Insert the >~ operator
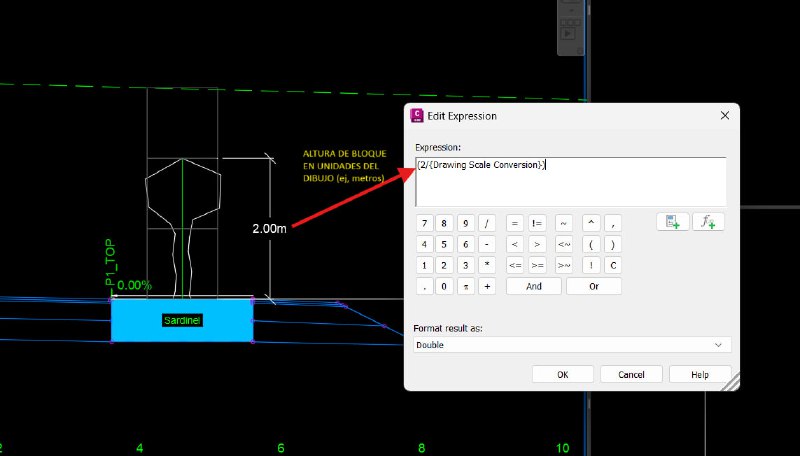This screenshot has height=456, width=800. 564,265
